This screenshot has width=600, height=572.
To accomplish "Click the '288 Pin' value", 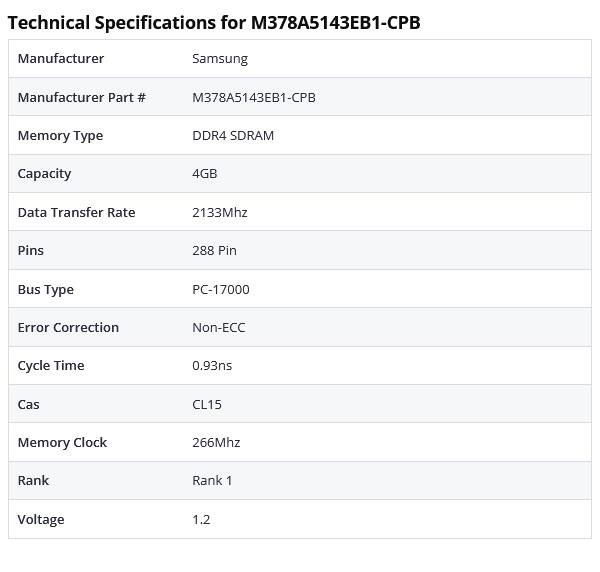I will pyautogui.click(x=214, y=250).
